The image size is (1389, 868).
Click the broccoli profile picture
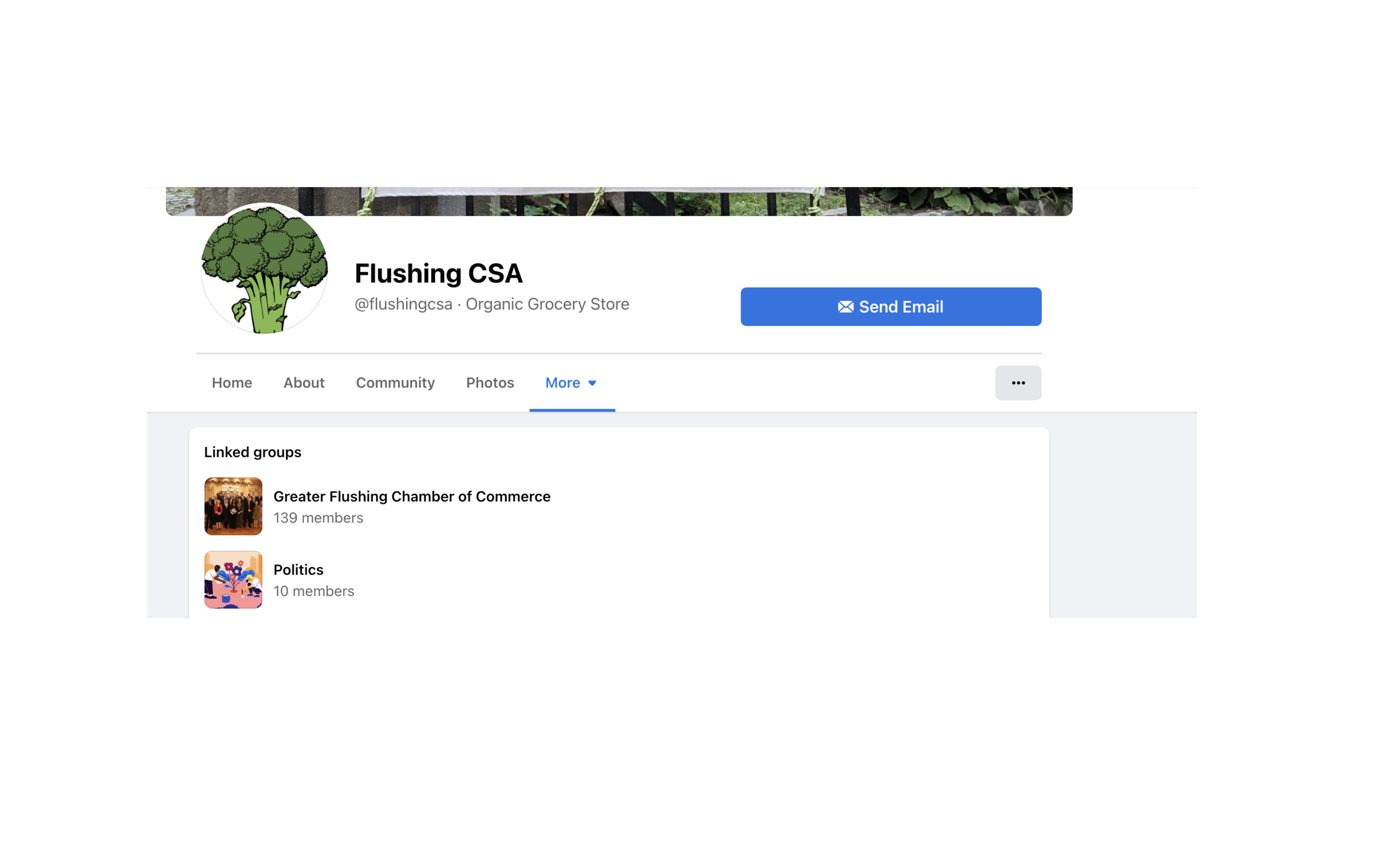(264, 269)
